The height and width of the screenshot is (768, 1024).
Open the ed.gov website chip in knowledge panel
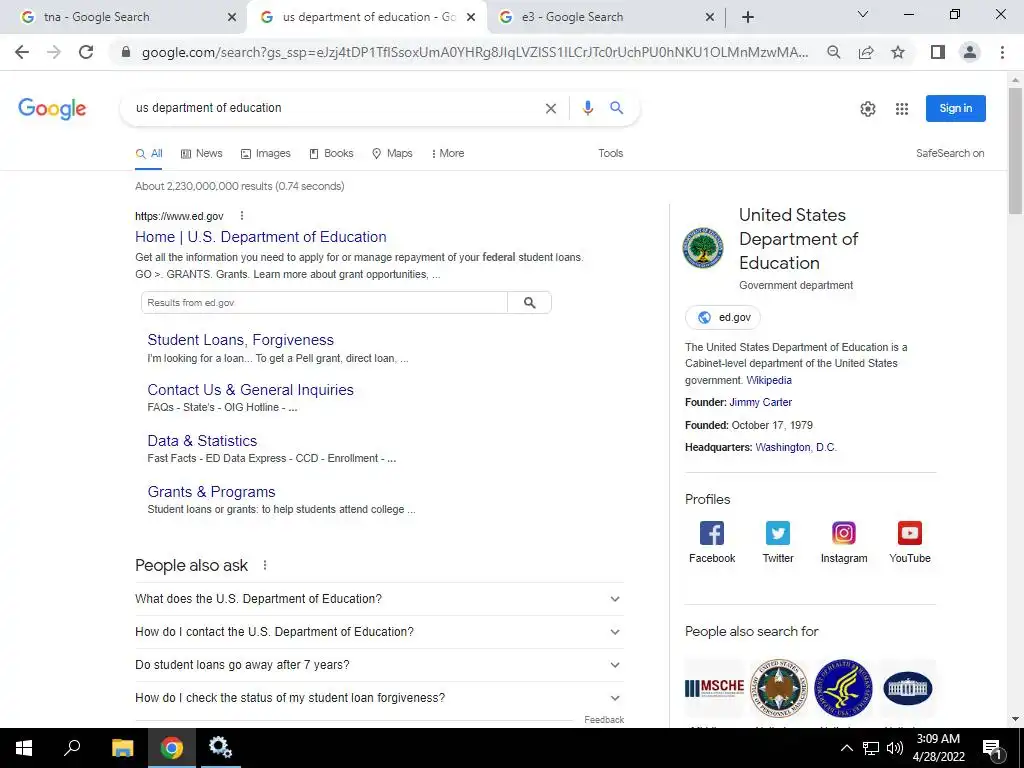click(723, 317)
